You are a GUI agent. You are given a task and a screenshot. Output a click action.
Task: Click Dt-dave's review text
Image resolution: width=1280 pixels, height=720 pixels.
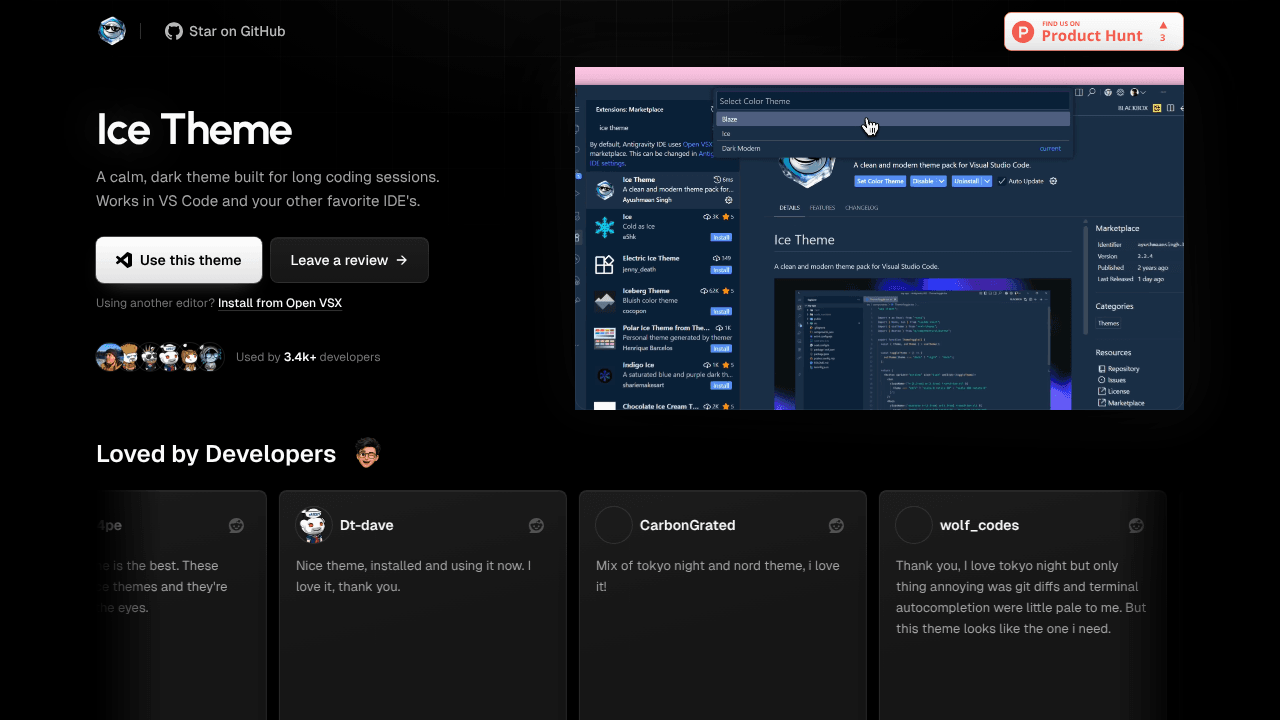pyautogui.click(x=413, y=576)
